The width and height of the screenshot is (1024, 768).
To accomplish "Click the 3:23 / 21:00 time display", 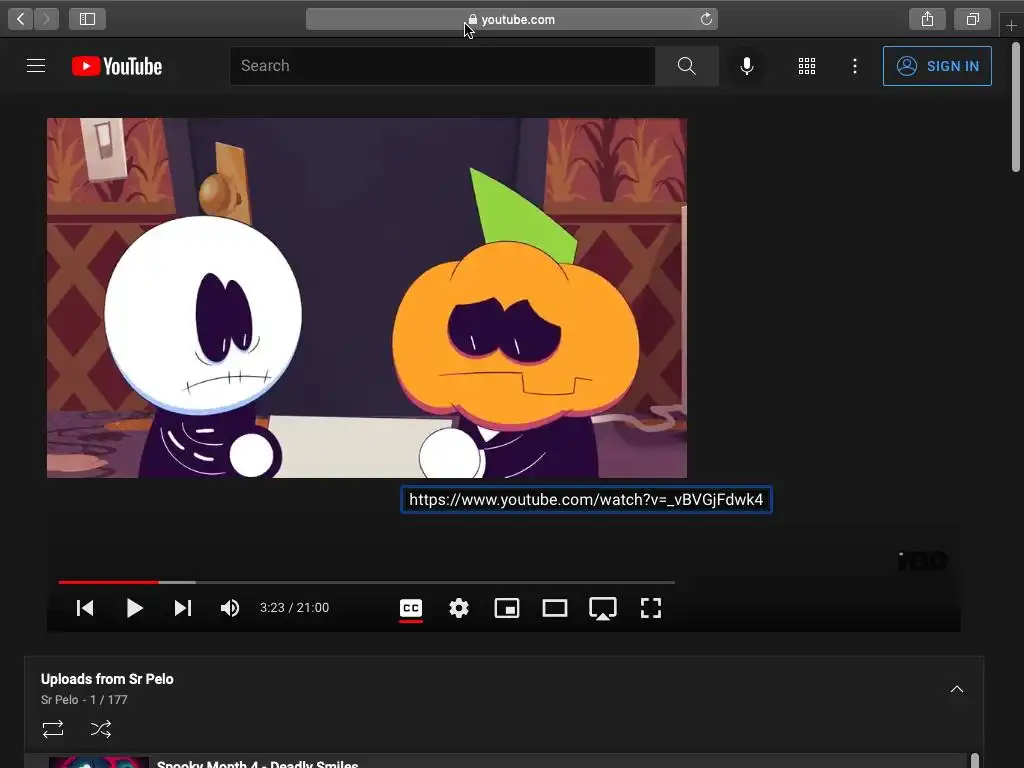I will tap(295, 608).
